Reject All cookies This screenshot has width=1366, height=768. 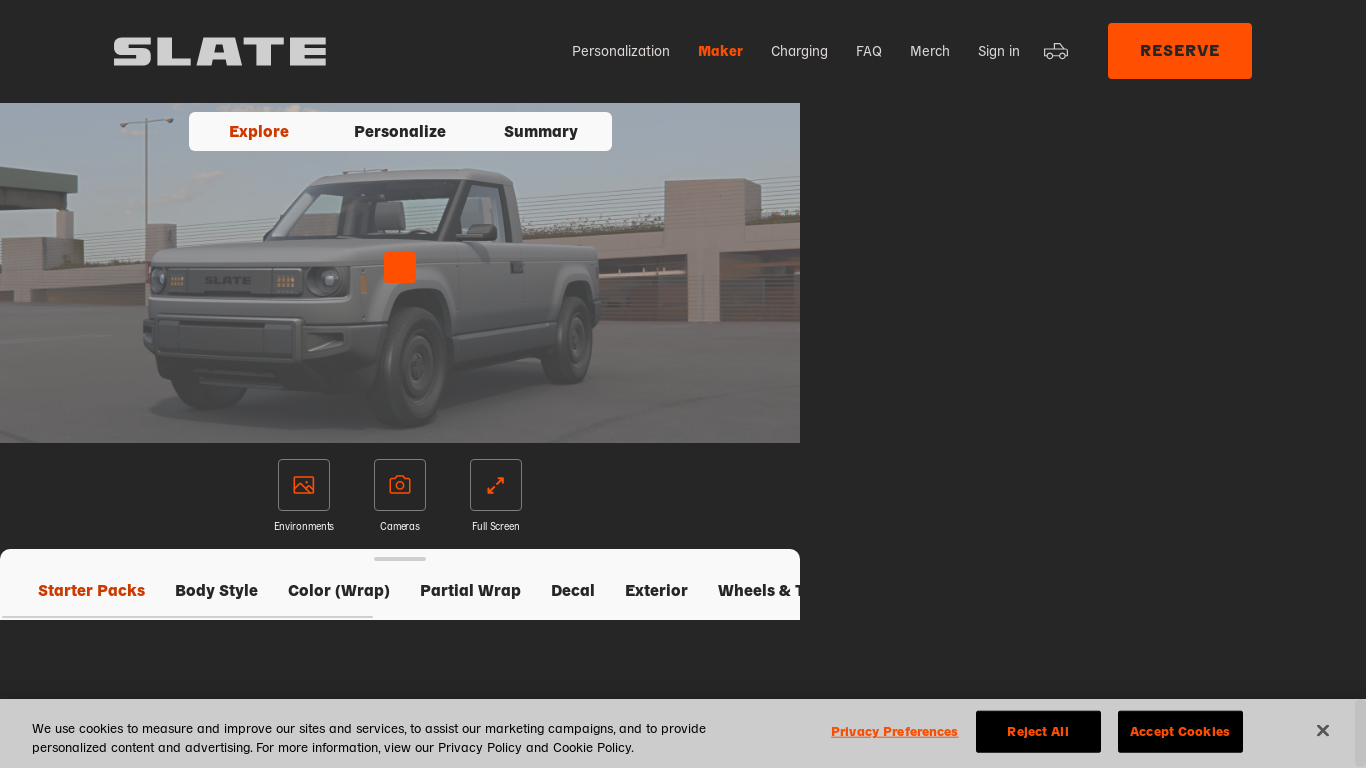1038,732
